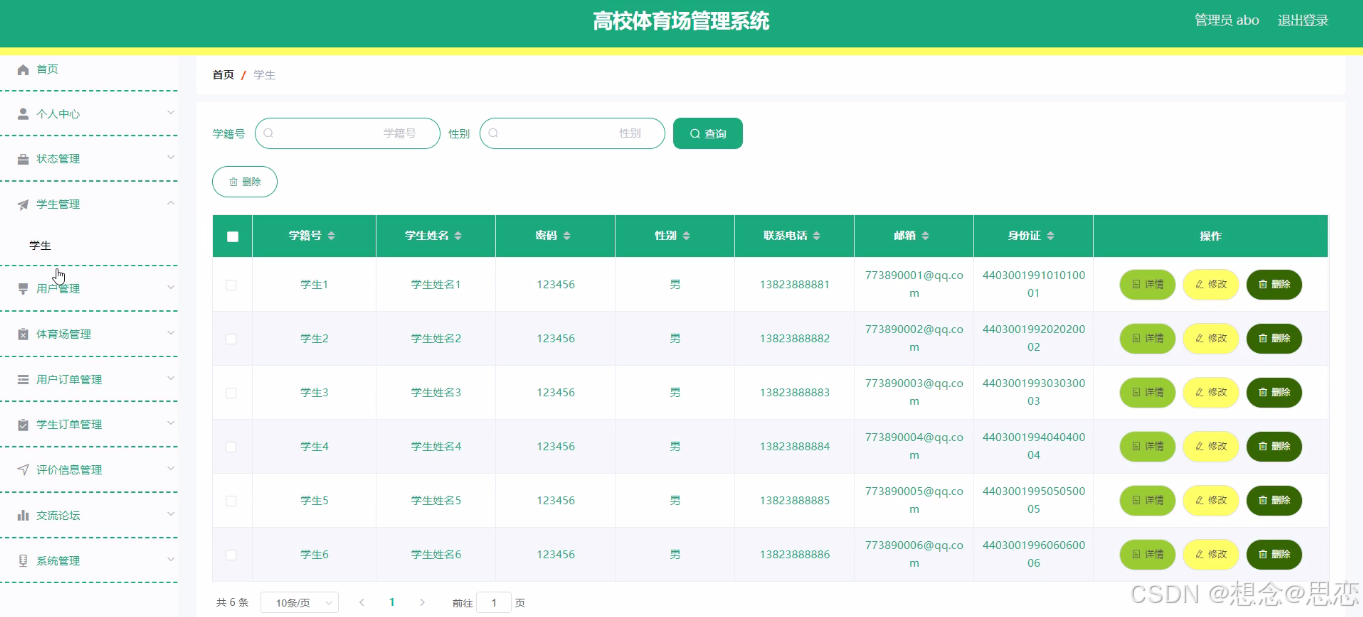The image size is (1363, 617).
Task: Go to previous page arrow in pagination
Action: (361, 602)
